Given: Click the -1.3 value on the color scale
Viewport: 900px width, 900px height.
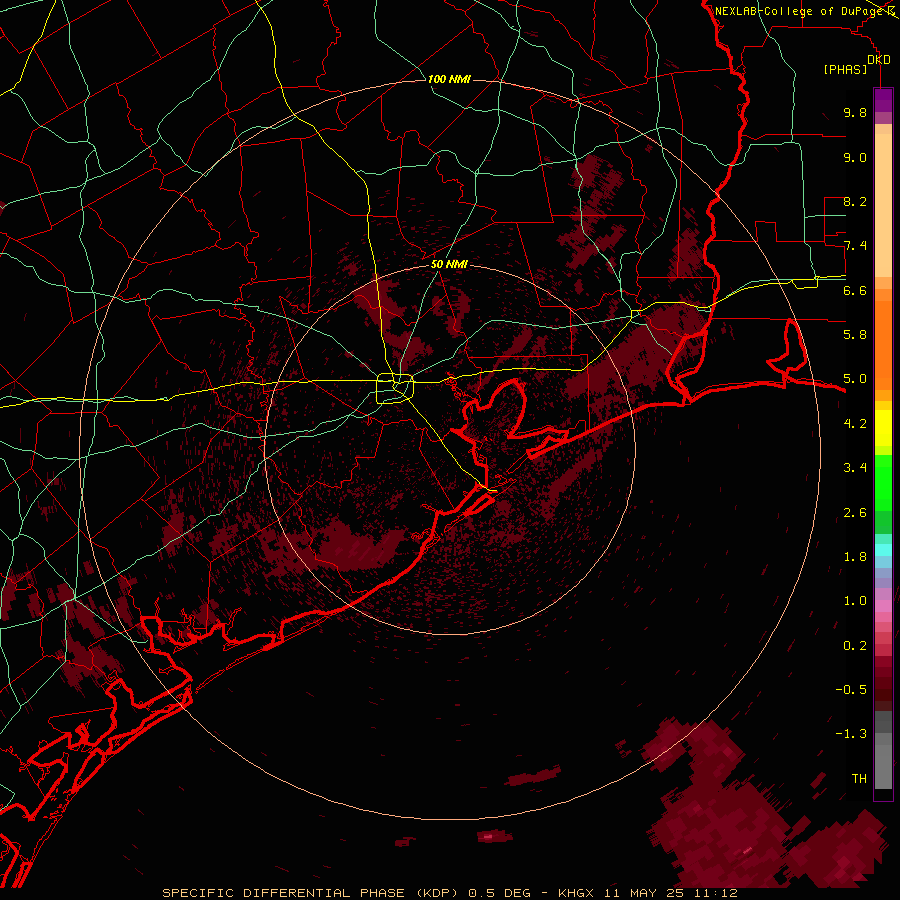Looking at the screenshot, I should [851, 734].
